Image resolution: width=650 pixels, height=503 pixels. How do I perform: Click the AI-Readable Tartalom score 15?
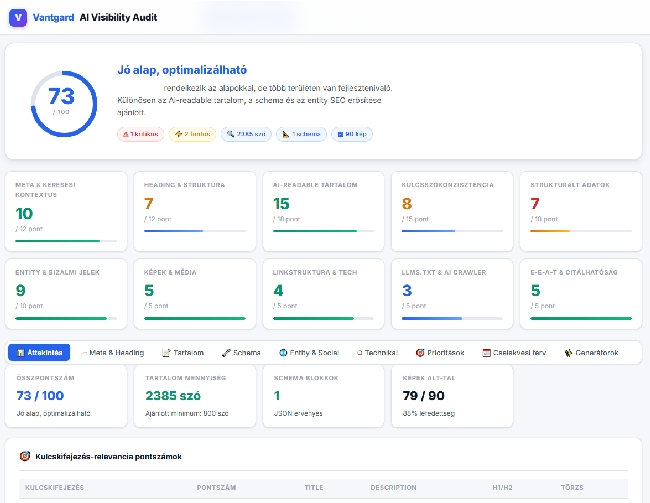click(x=281, y=204)
